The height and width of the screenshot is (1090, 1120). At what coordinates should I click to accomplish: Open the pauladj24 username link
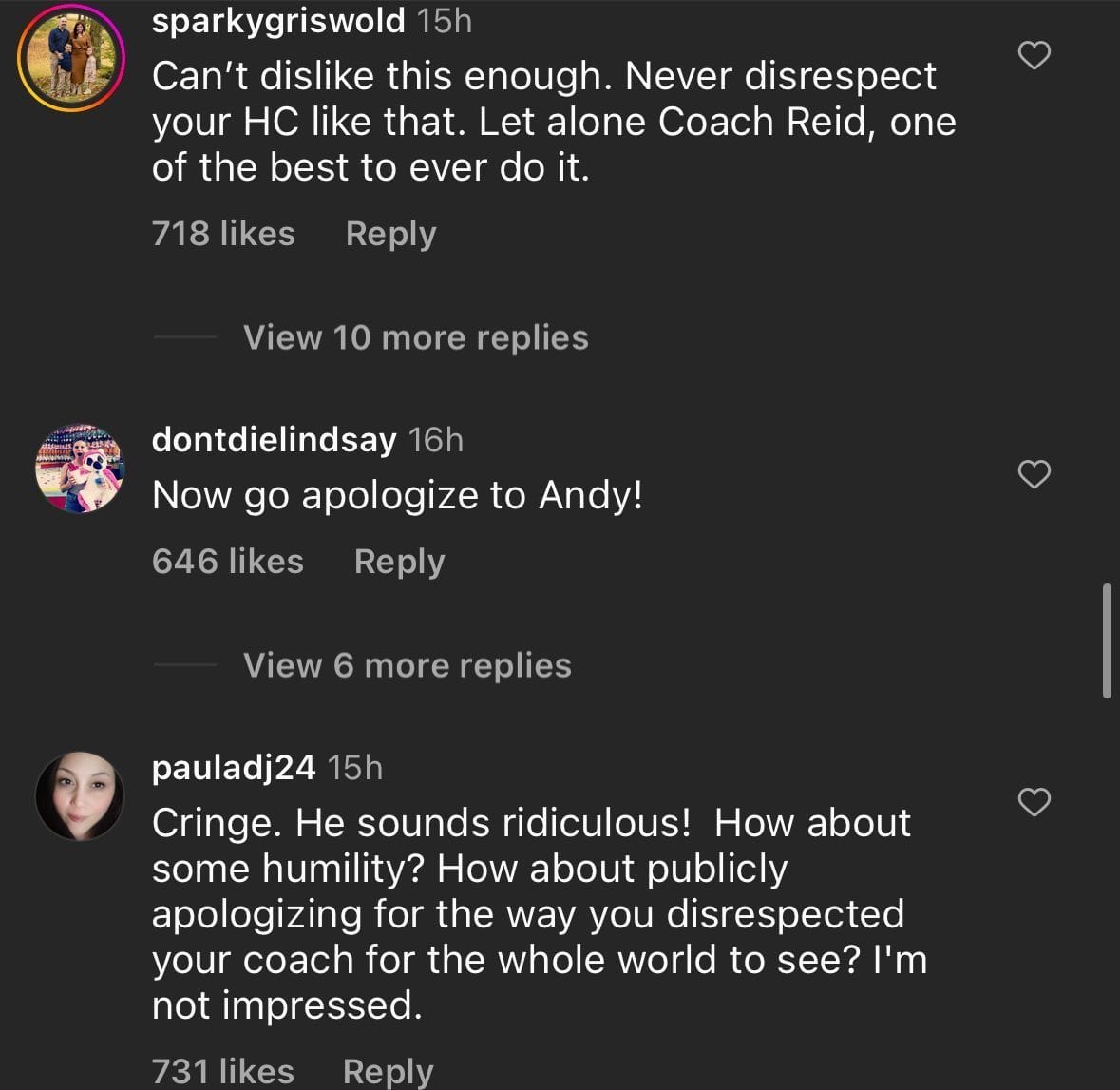[x=234, y=767]
